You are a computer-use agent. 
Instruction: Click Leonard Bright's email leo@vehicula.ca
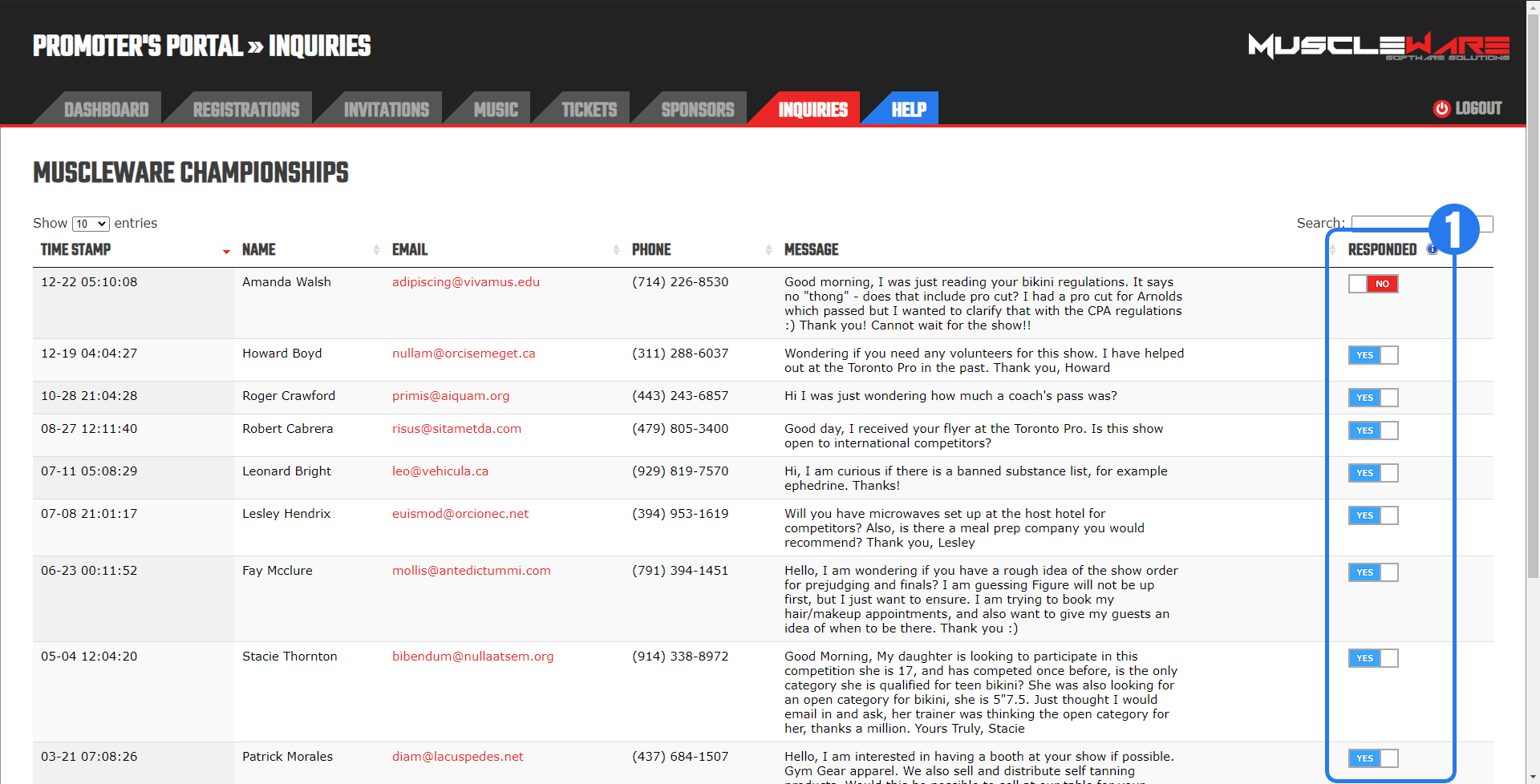(440, 471)
